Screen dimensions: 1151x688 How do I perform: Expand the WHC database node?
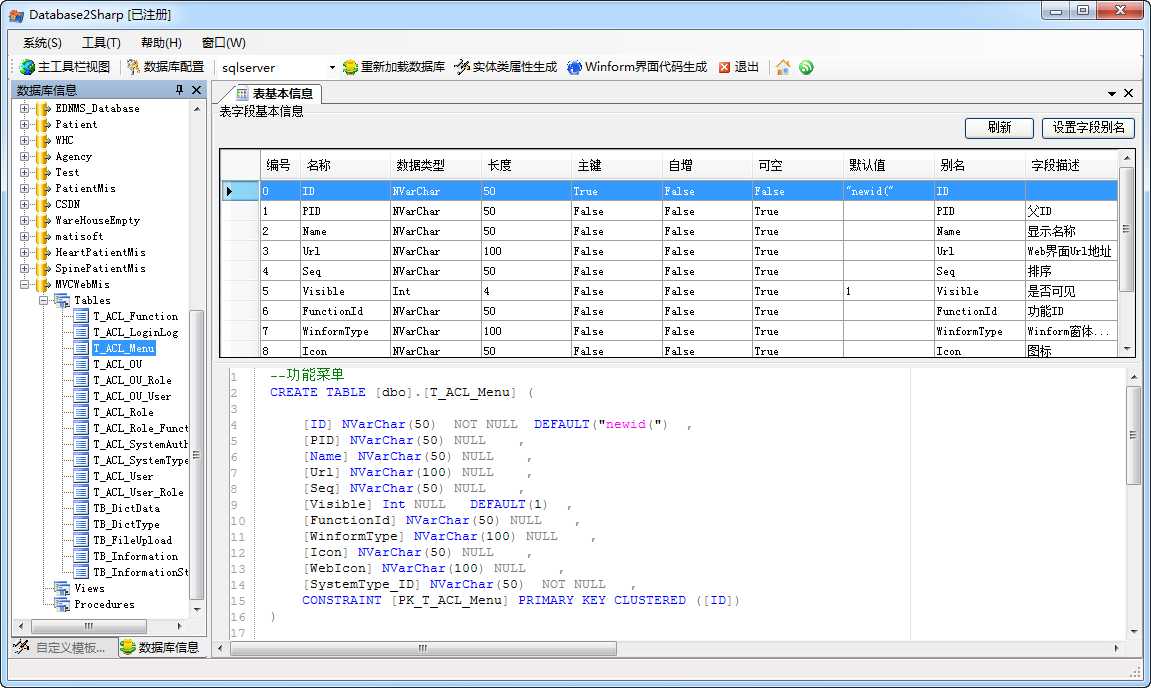pos(24,140)
